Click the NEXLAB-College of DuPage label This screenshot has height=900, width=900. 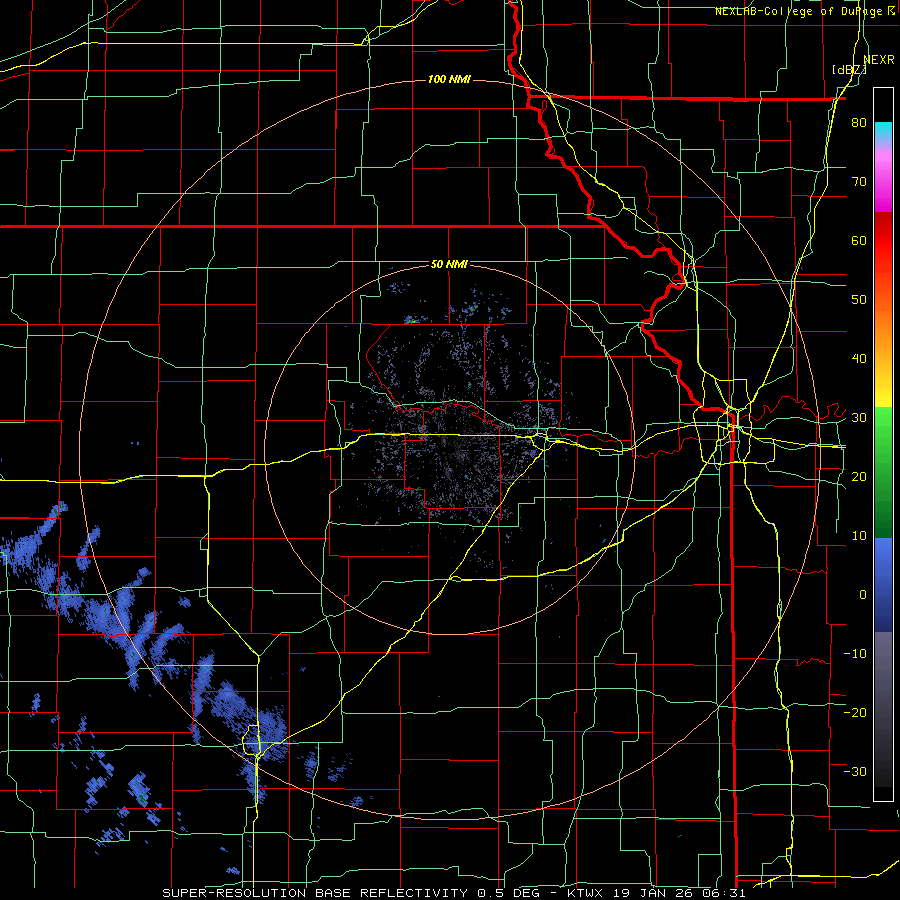click(x=798, y=11)
